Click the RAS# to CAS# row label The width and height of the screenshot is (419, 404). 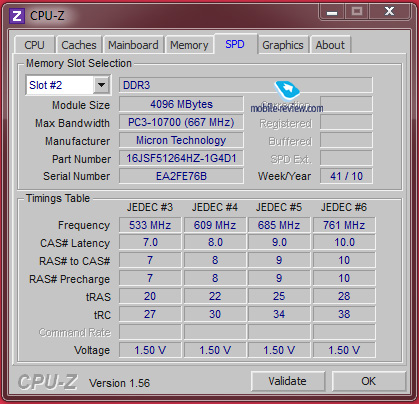74,261
